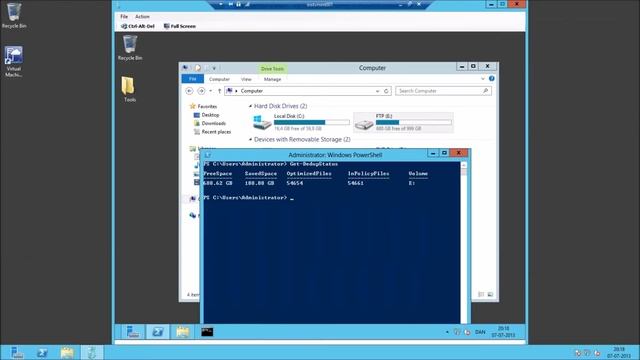Screen dimensions: 640x360
Task: Expand the Explorer ribbon chevron
Action: pos(483,79)
